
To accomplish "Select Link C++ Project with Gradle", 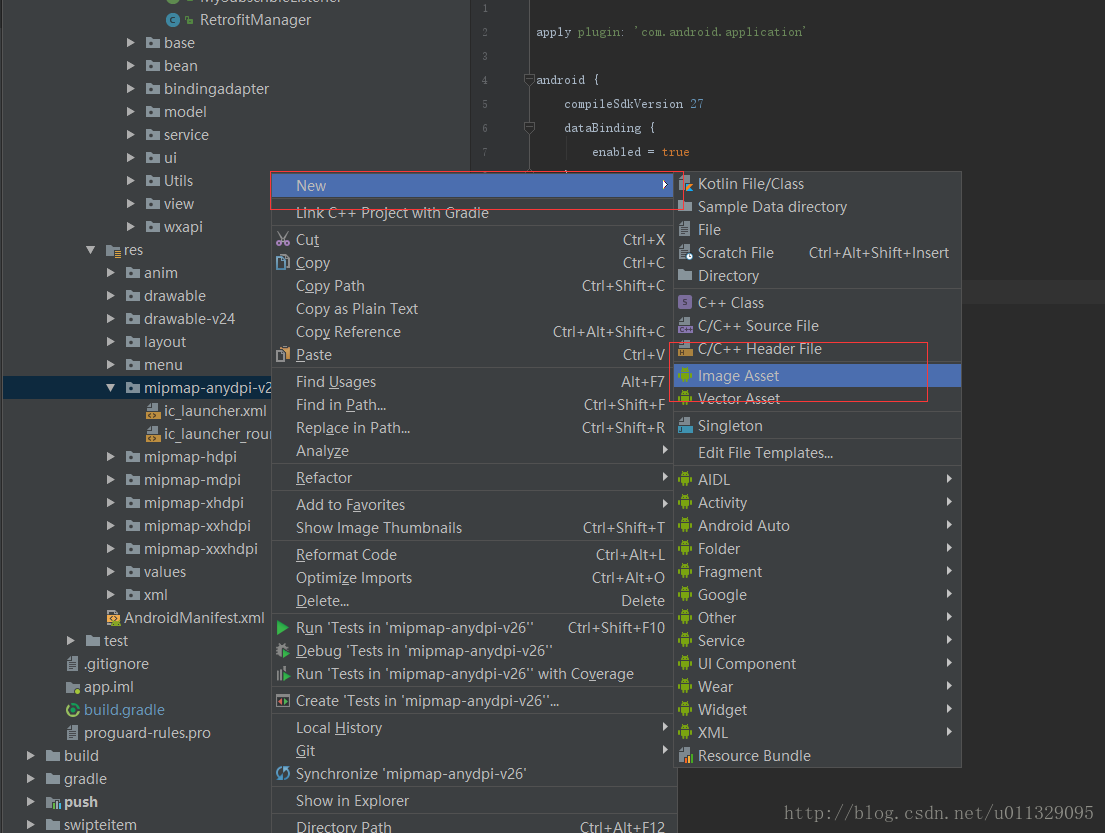I will (x=472, y=213).
